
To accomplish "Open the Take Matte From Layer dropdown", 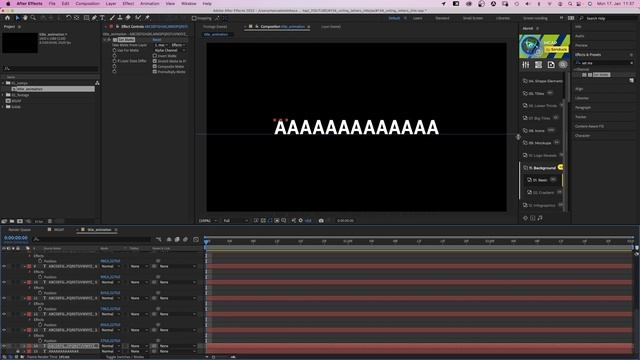I will [161, 45].
